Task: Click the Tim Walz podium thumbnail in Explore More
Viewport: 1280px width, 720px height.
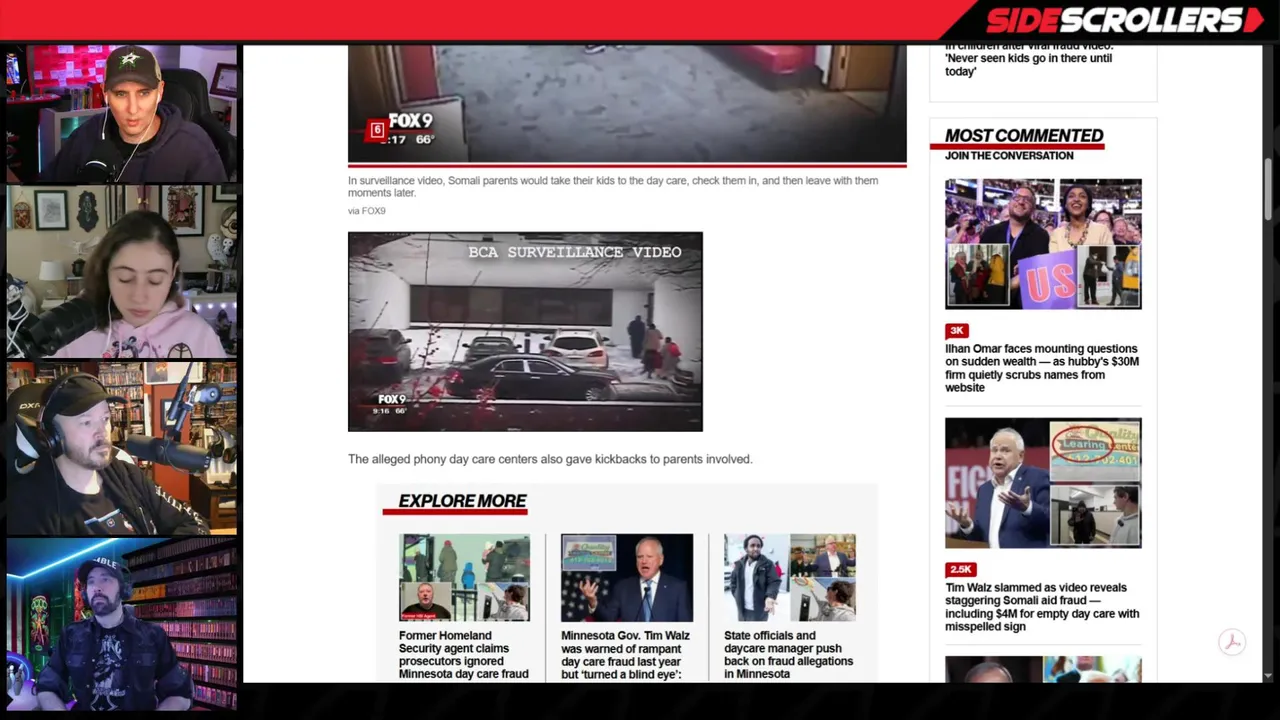Action: [627, 578]
